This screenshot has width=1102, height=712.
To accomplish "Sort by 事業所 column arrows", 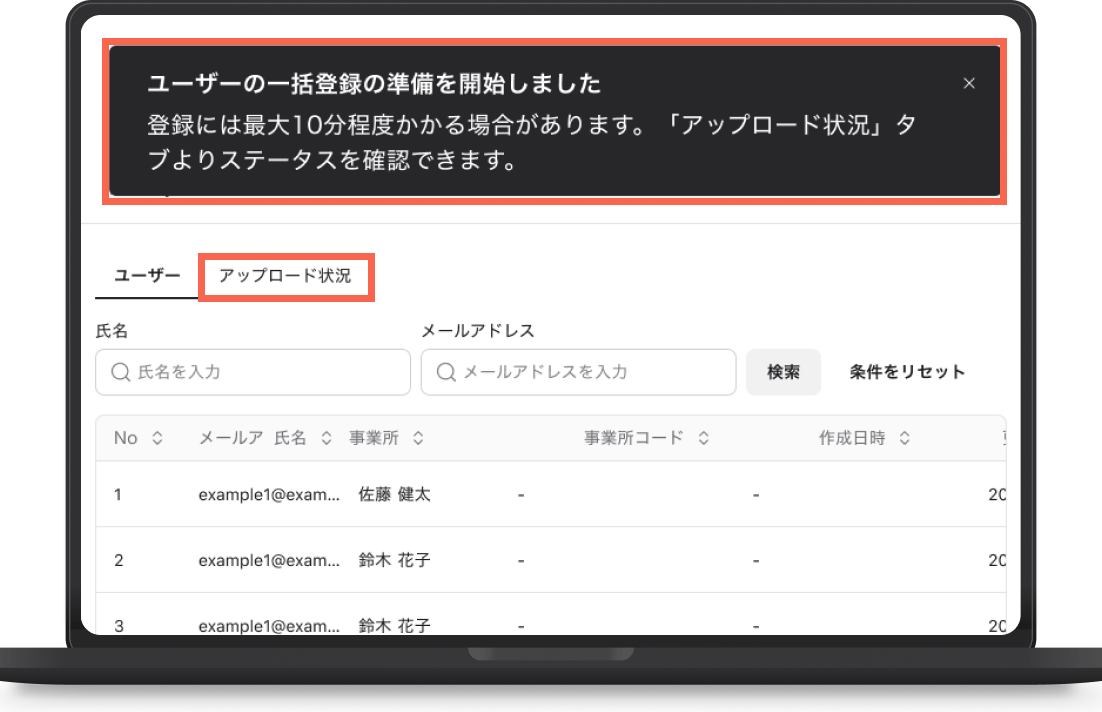I will coord(418,438).
